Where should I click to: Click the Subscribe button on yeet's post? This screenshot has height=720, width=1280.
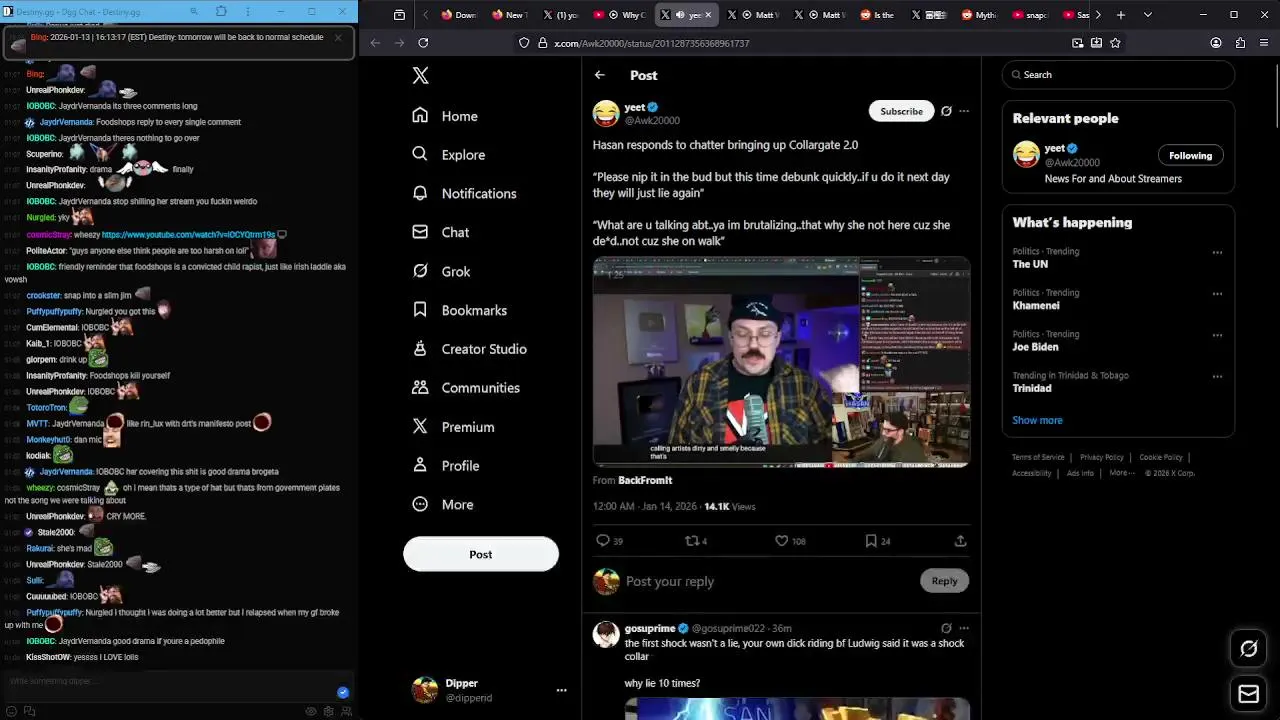pyautogui.click(x=901, y=111)
